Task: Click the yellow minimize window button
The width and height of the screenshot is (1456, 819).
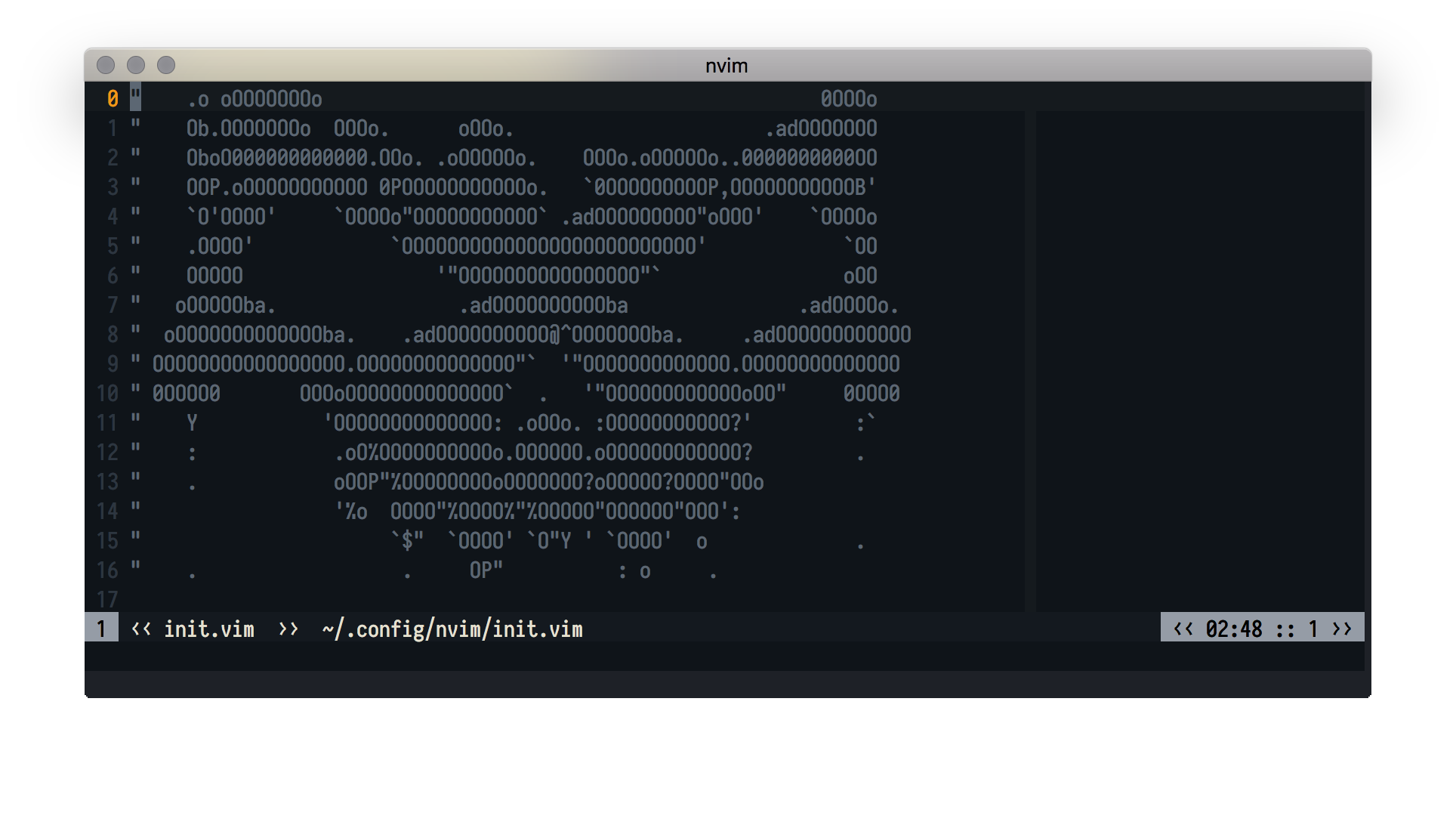Action: pos(136,66)
